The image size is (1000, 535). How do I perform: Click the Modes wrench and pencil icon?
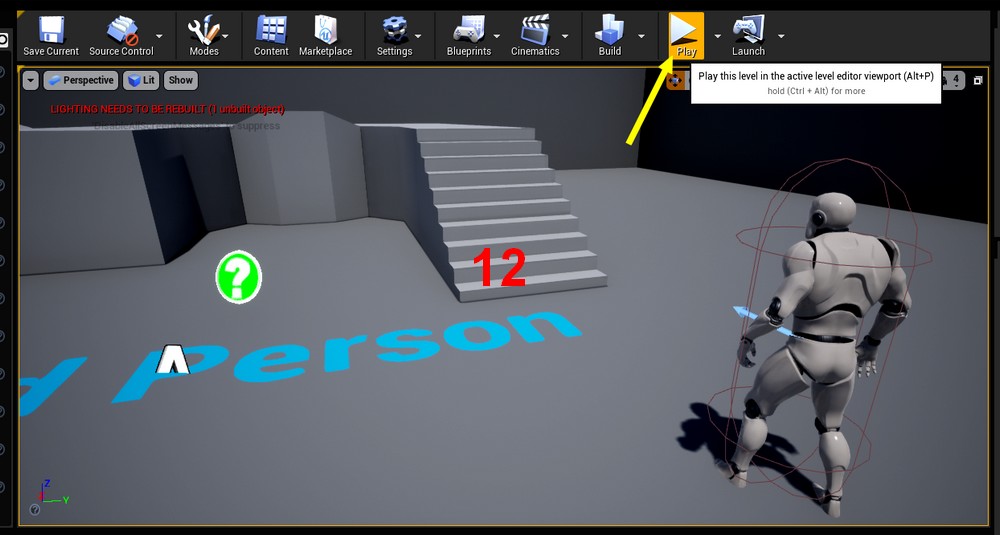point(203,29)
